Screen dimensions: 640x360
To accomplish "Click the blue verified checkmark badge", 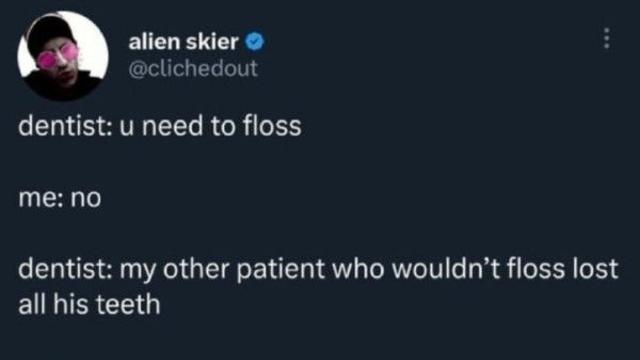I will pyautogui.click(x=255, y=42).
